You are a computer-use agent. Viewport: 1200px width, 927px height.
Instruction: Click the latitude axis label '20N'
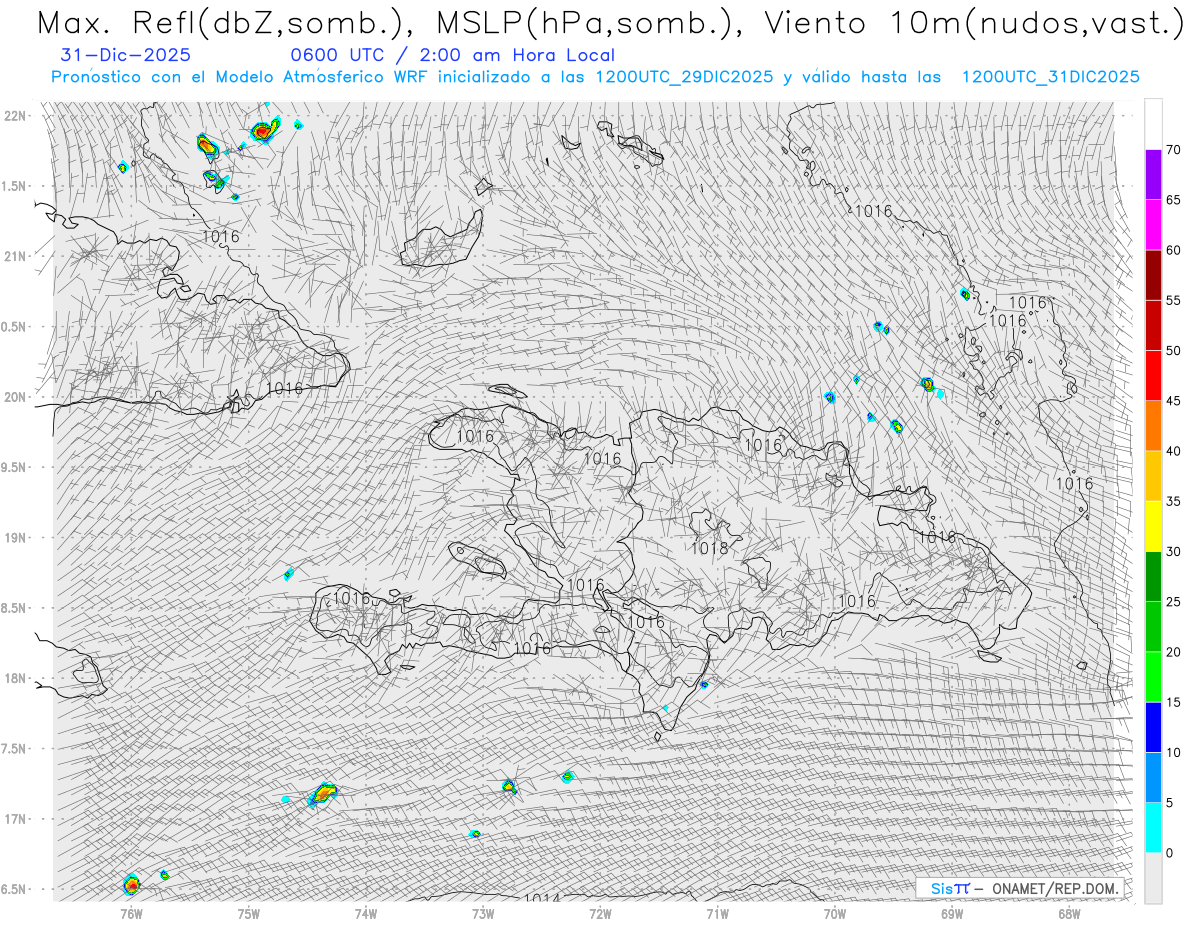tap(16, 397)
